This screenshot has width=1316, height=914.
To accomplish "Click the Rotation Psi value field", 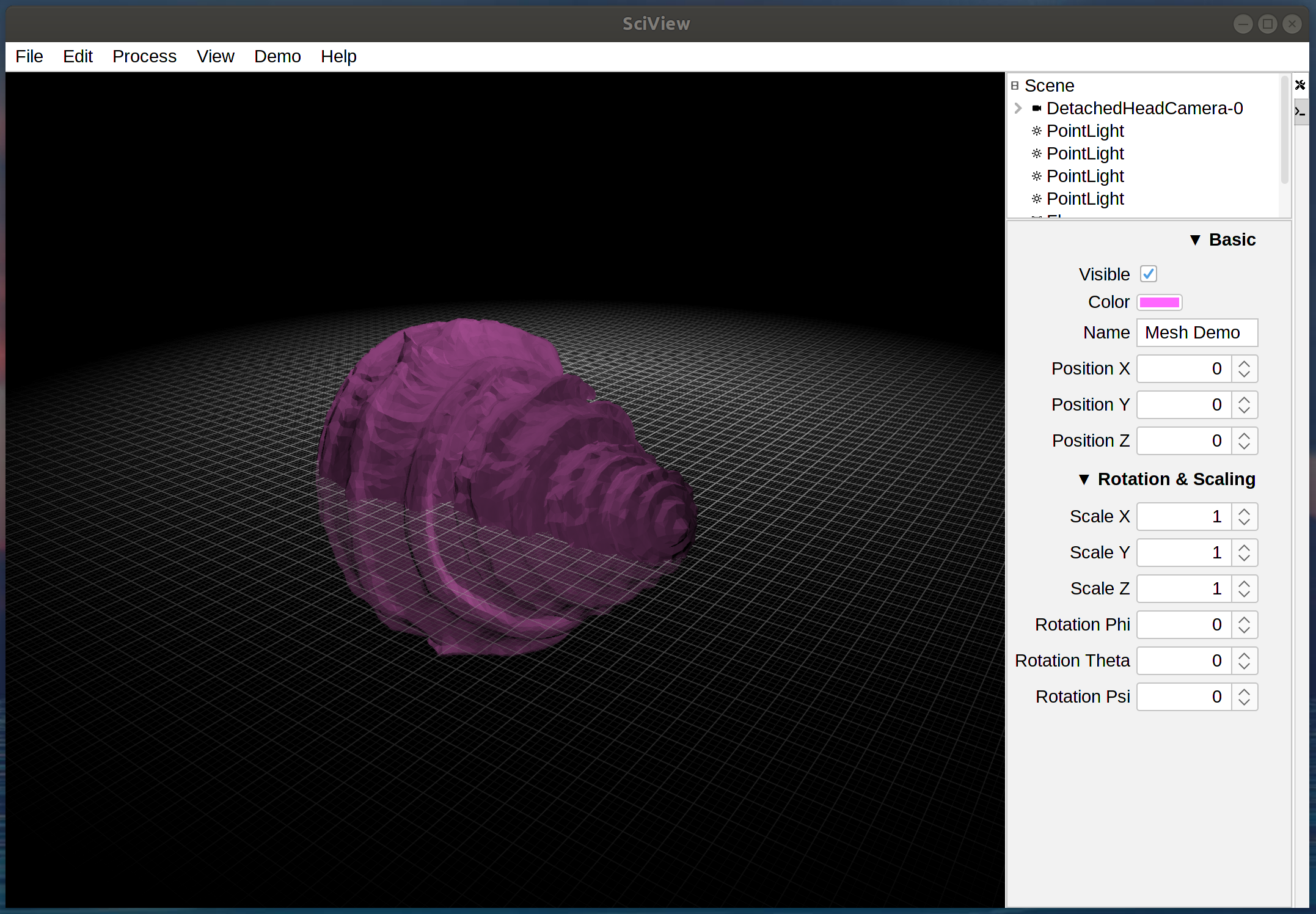I will tap(1184, 696).
